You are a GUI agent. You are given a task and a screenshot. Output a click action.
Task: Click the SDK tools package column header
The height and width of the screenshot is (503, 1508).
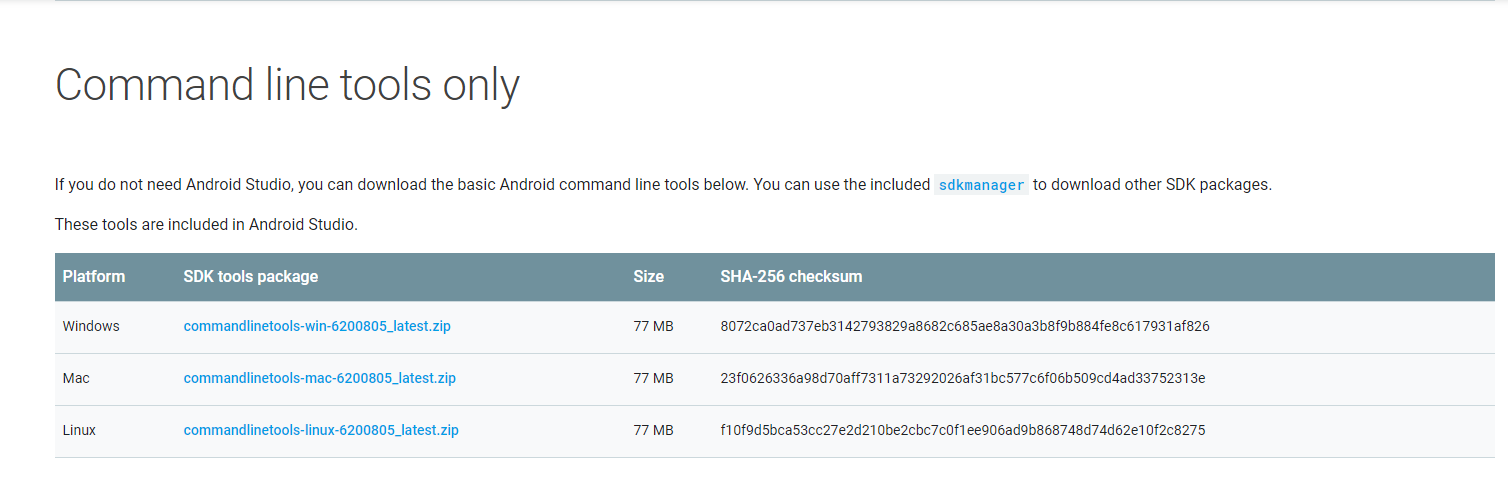coord(251,276)
